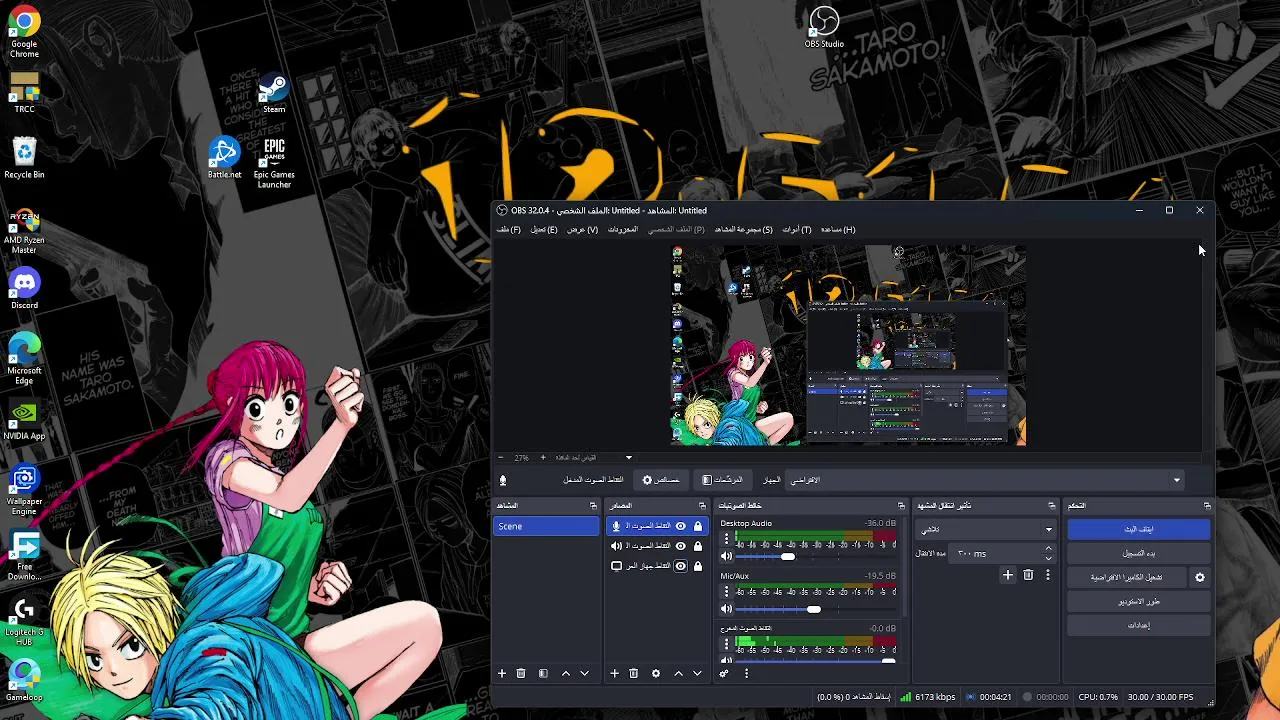This screenshot has width=1280, height=720.
Task: Mute third mixer channel speaker icon
Action: (727, 660)
